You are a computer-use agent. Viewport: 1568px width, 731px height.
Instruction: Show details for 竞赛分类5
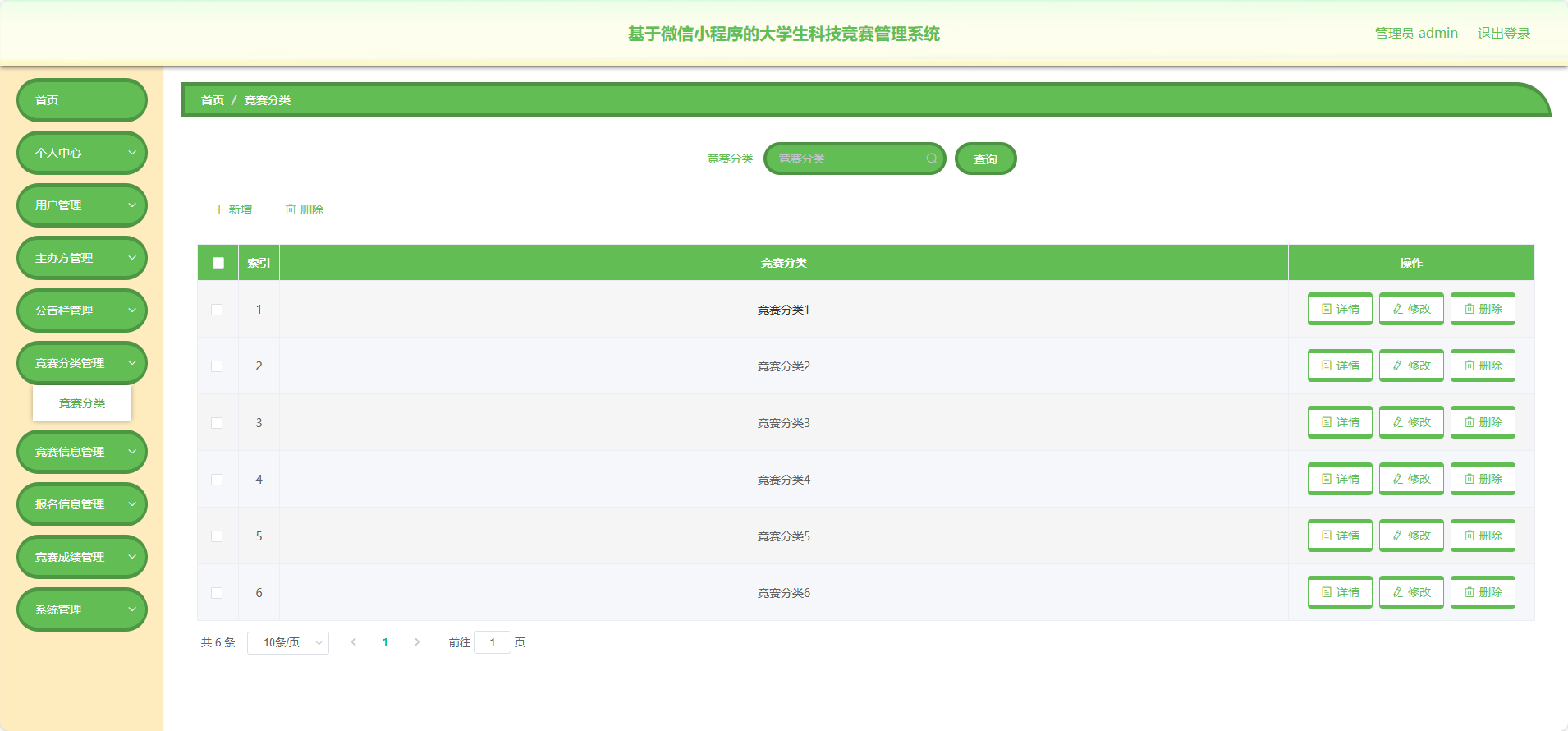point(1340,536)
